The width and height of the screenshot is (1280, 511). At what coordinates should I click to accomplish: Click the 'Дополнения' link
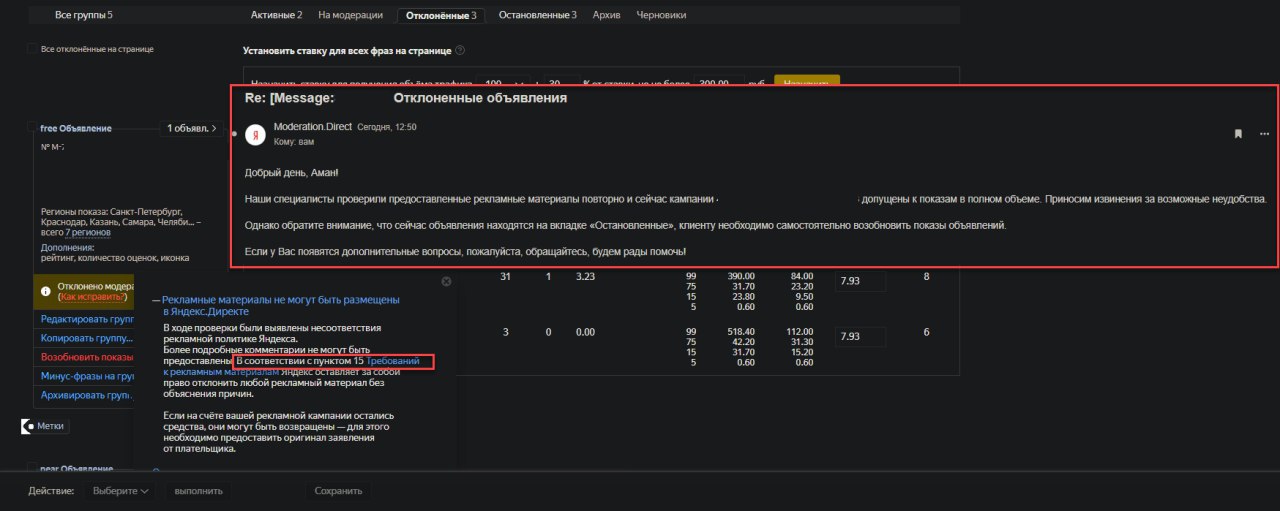pos(67,247)
